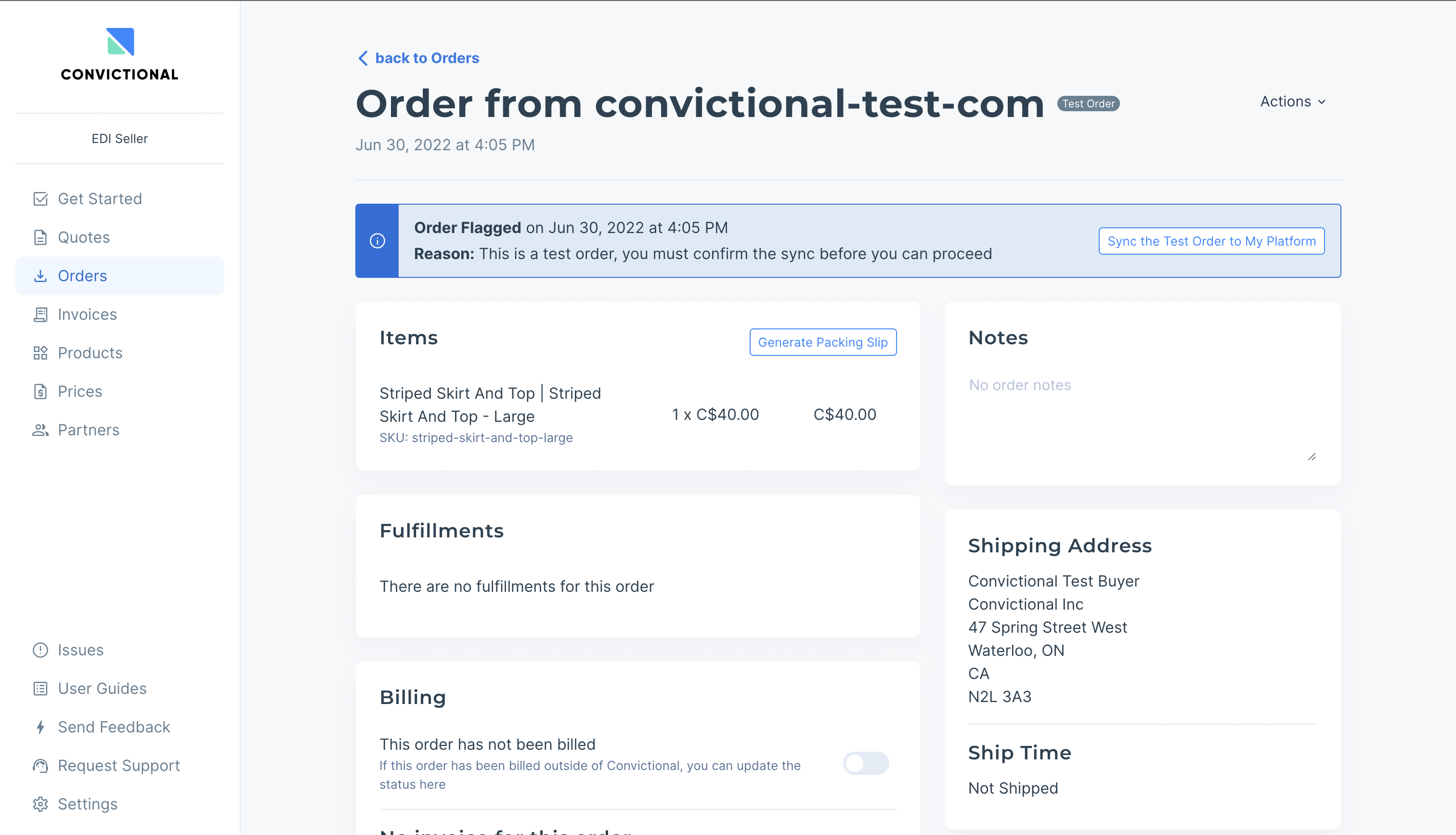
Task: Open User Guides in sidebar
Action: 102,688
